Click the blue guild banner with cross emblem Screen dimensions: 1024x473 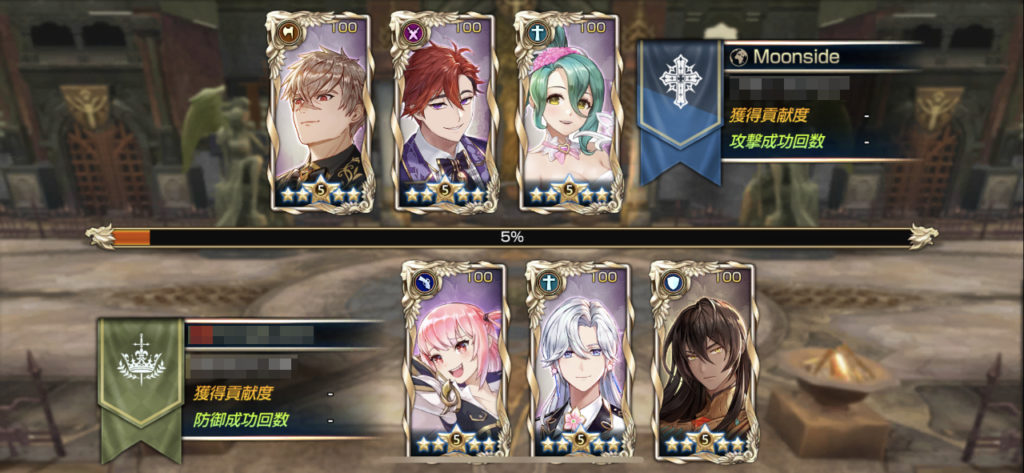tap(679, 112)
